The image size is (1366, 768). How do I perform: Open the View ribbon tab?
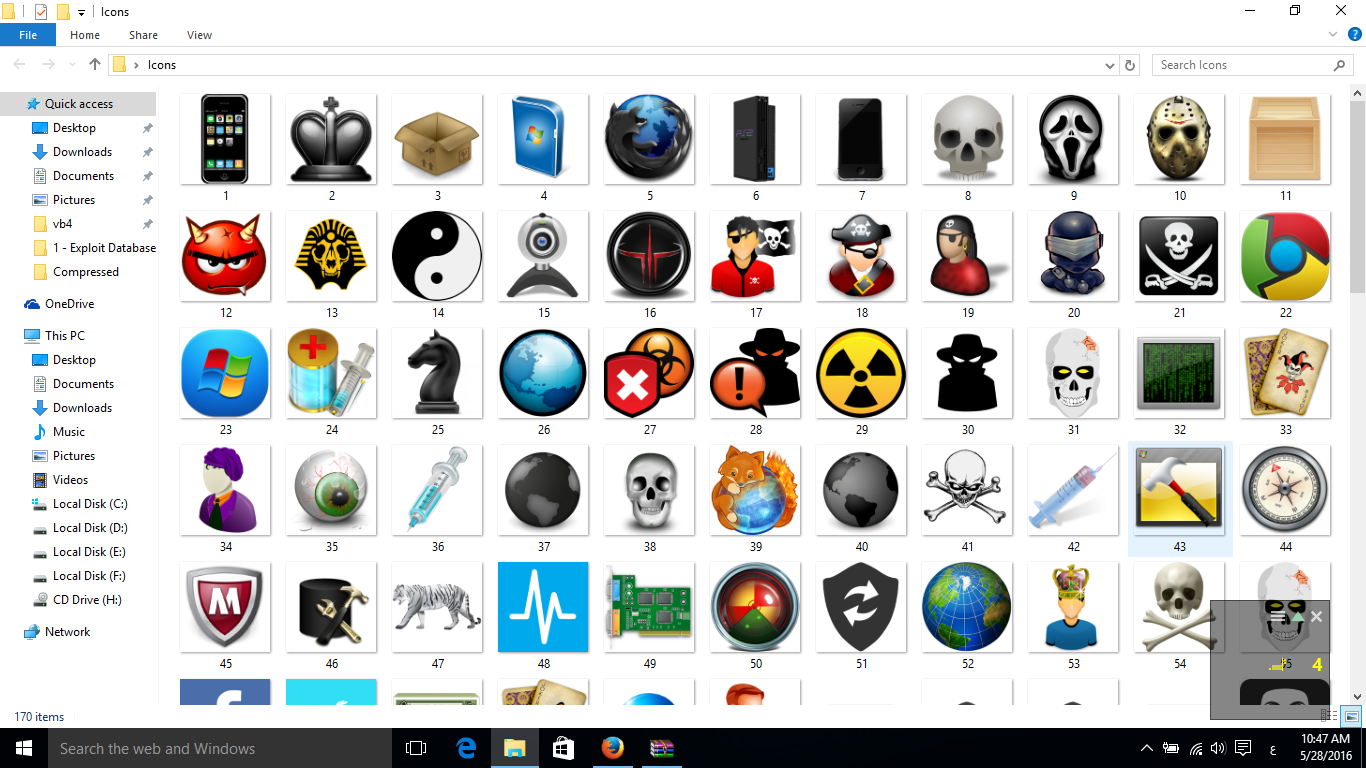pyautogui.click(x=199, y=35)
